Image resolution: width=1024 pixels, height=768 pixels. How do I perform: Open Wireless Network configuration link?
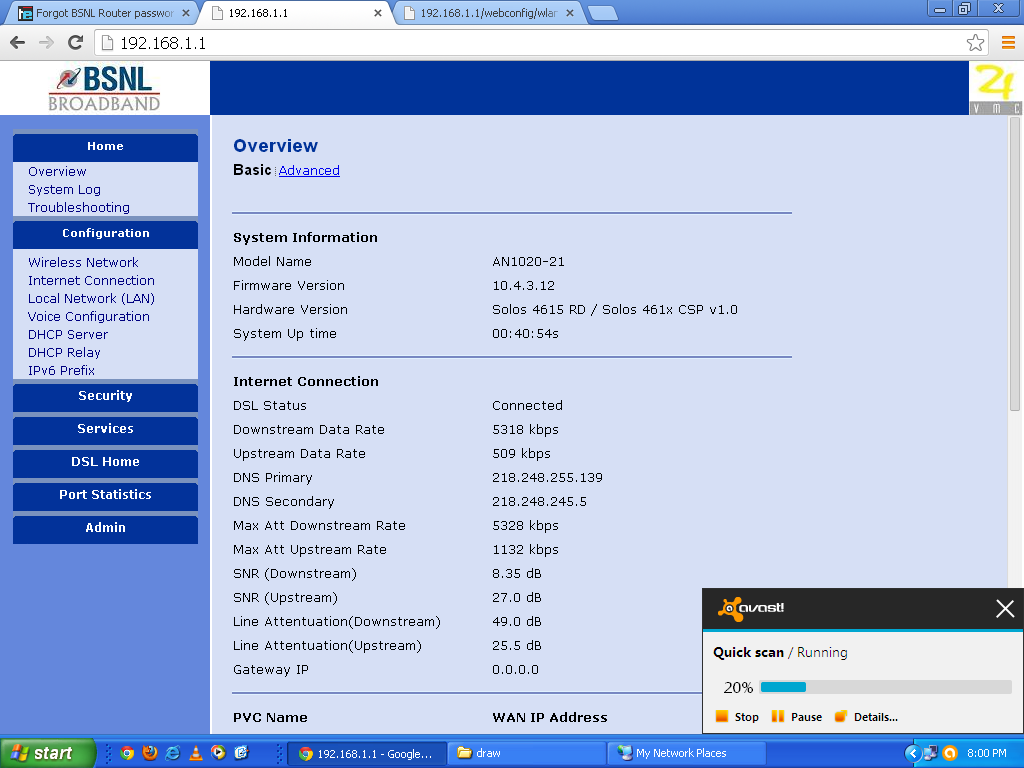[83, 263]
